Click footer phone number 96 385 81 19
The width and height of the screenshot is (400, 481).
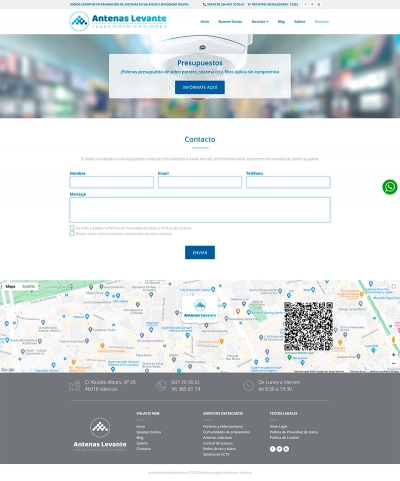(x=186, y=389)
